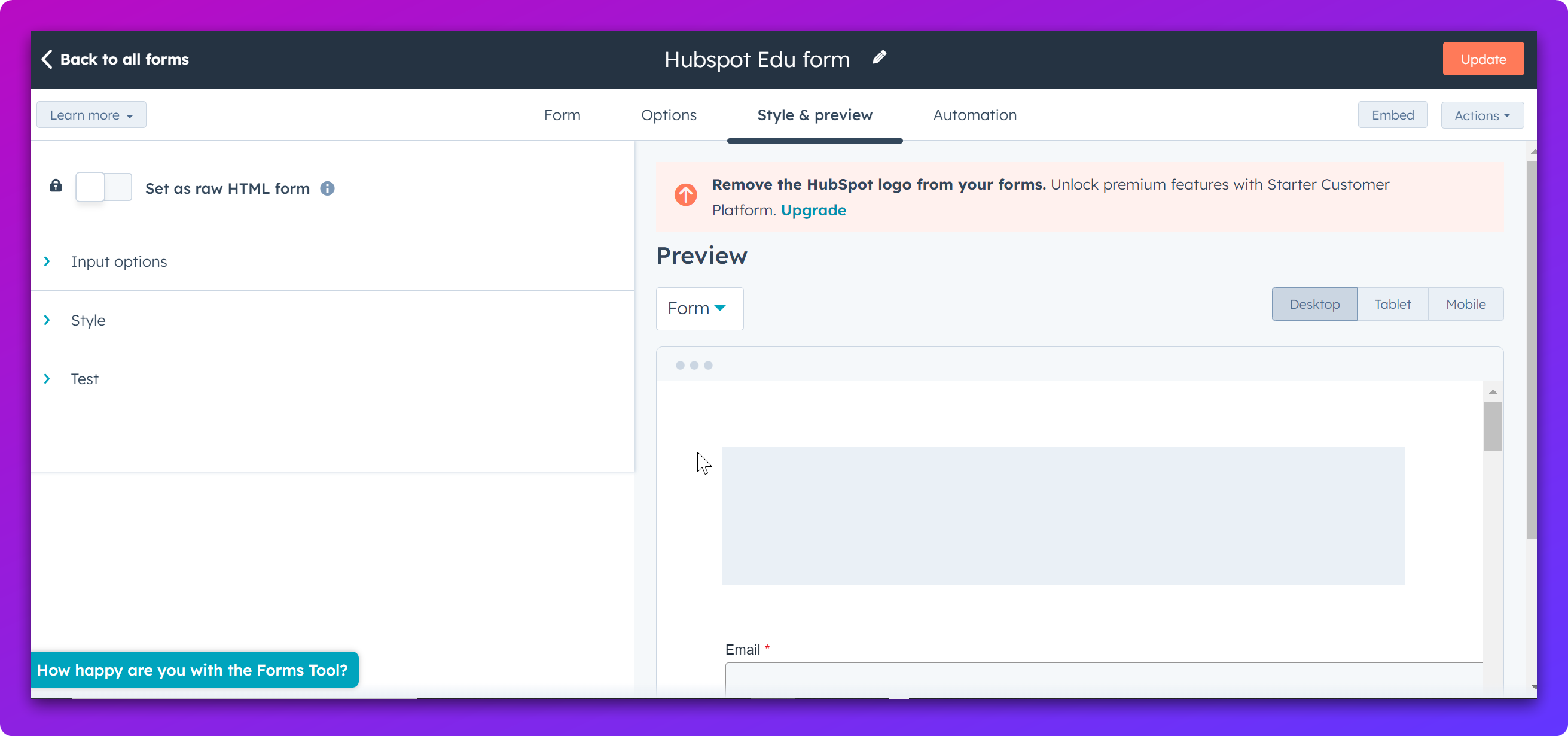Select the Style & preview tab

coord(814,115)
